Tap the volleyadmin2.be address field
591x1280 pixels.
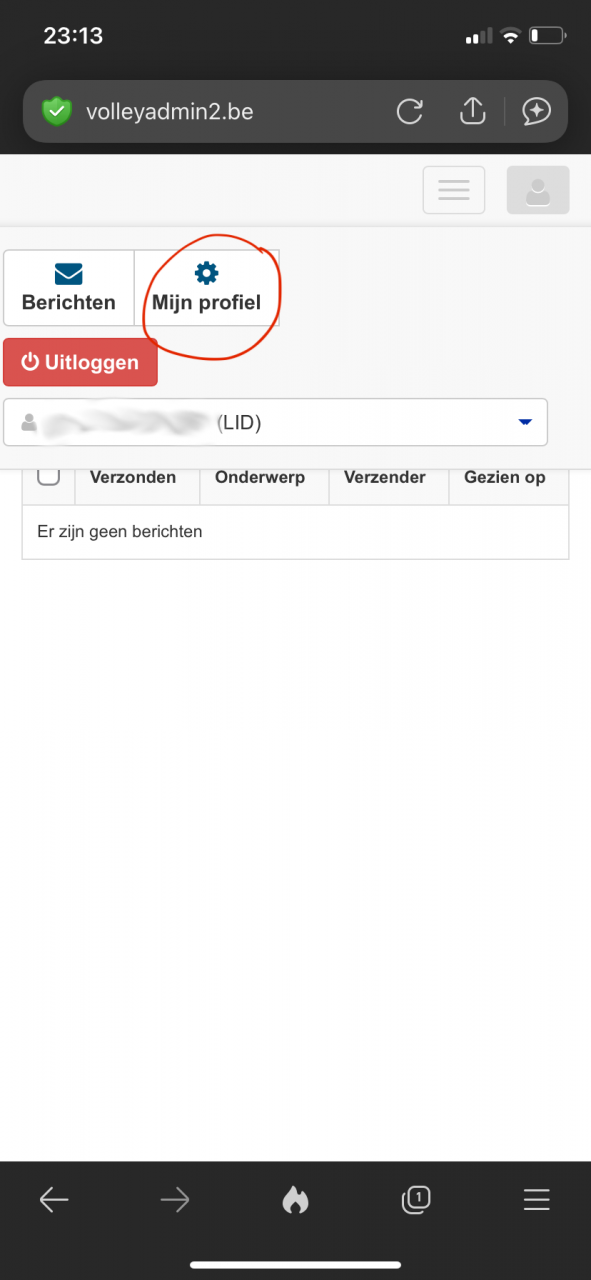coord(170,112)
